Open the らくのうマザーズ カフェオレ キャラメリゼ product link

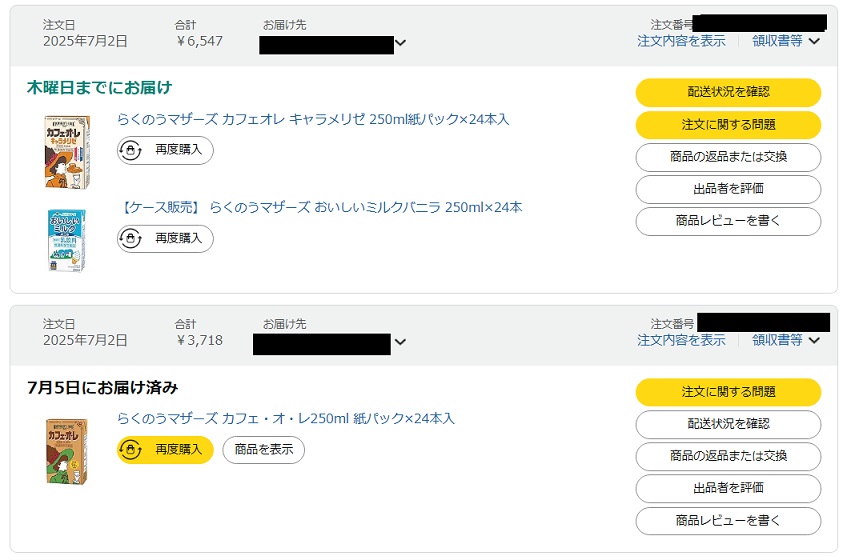pos(313,119)
